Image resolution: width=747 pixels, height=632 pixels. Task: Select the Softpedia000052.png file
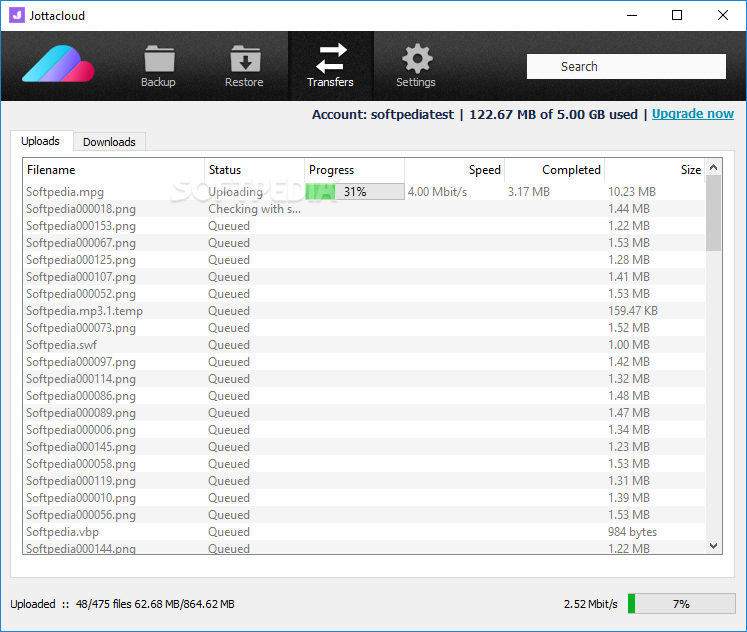[81, 294]
